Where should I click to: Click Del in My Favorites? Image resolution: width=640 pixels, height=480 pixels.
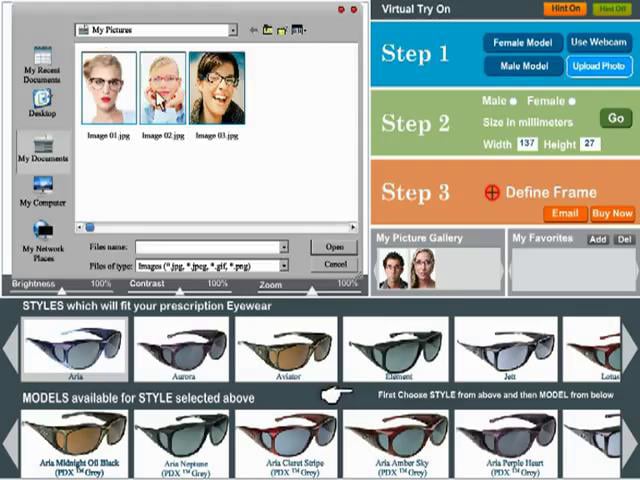pyautogui.click(x=624, y=240)
